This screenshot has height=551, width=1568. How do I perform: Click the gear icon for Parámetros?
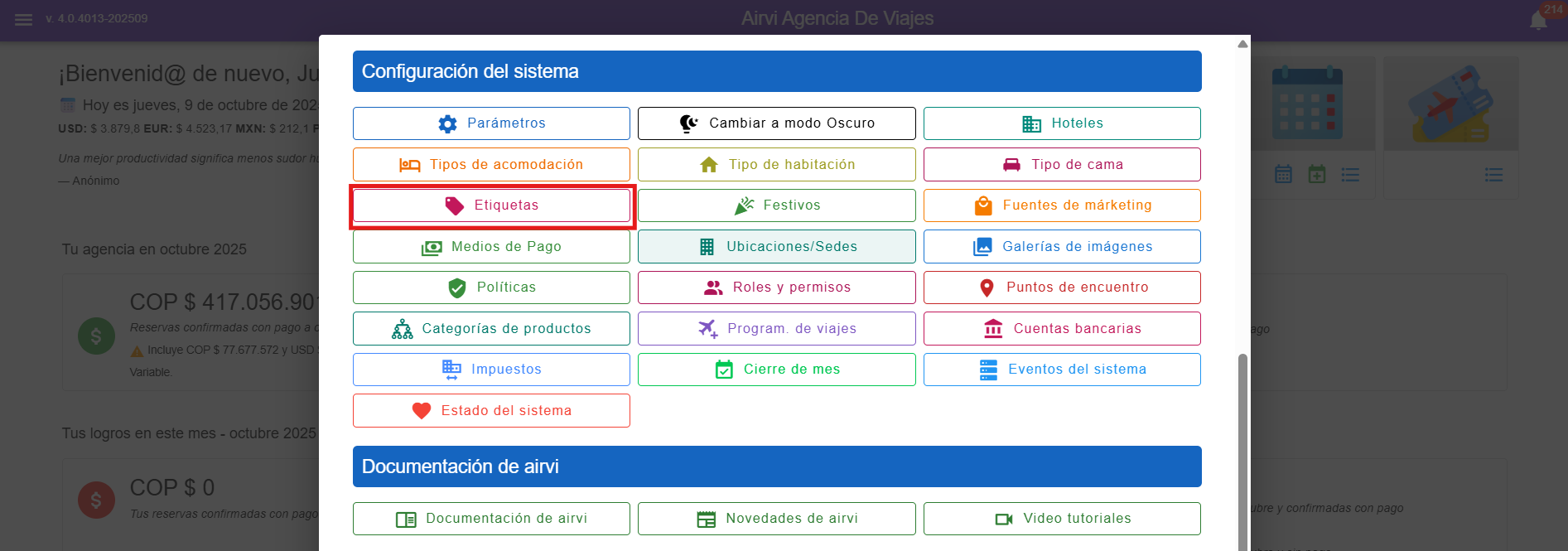point(447,123)
